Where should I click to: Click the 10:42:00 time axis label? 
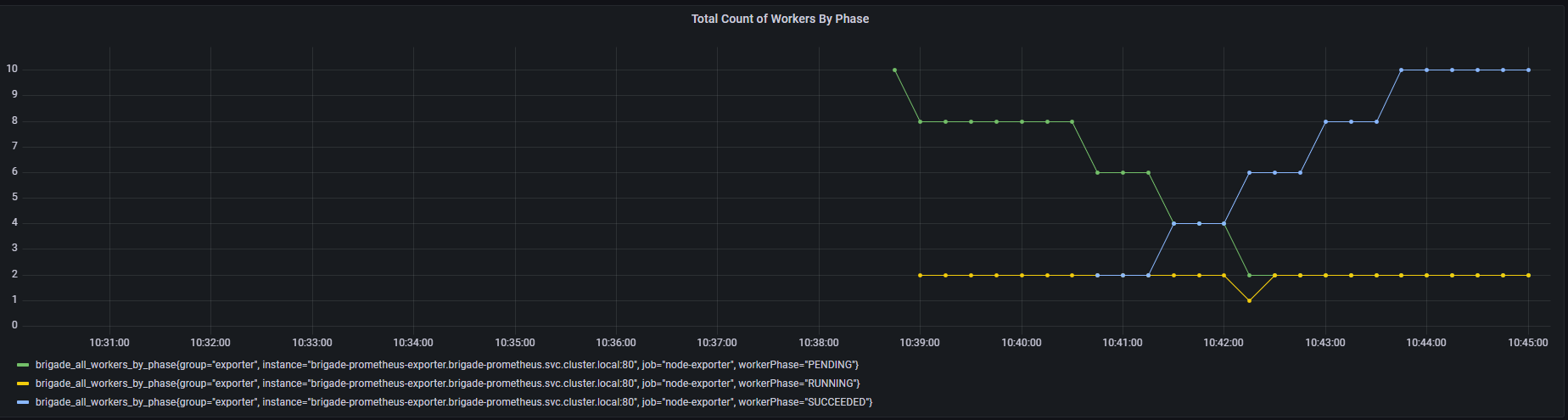[1224, 343]
